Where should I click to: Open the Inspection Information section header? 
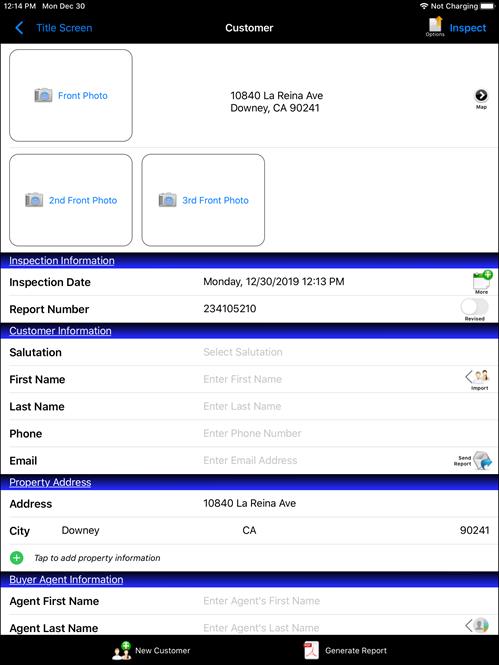click(62, 260)
